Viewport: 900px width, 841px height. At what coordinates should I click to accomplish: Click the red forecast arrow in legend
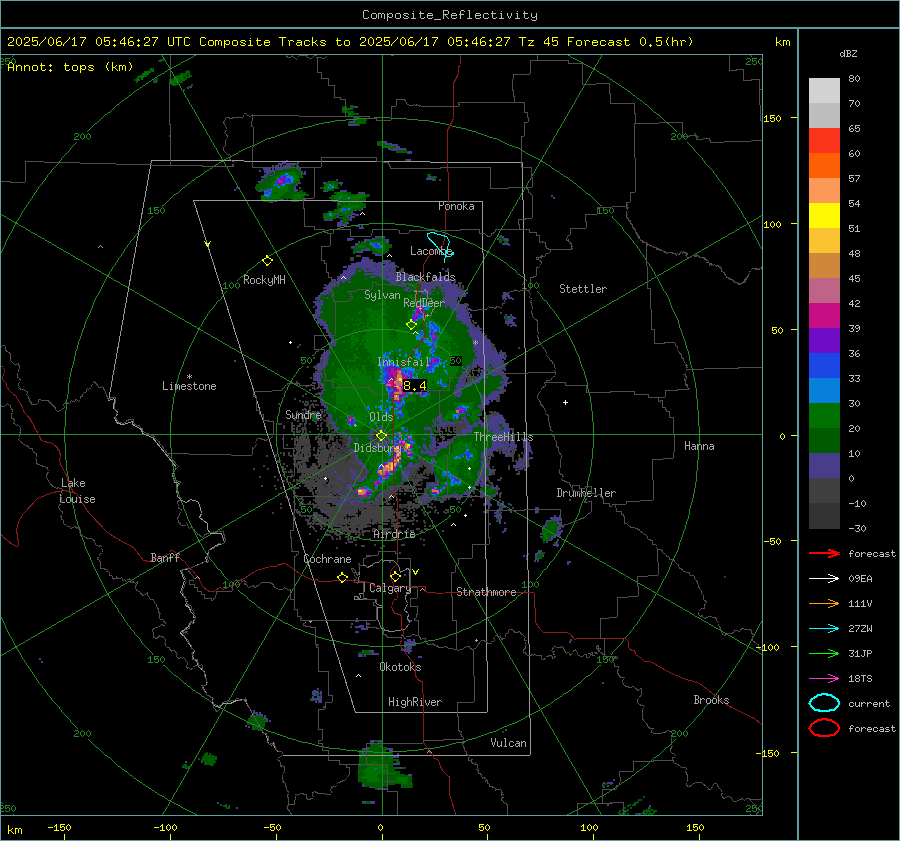point(824,553)
